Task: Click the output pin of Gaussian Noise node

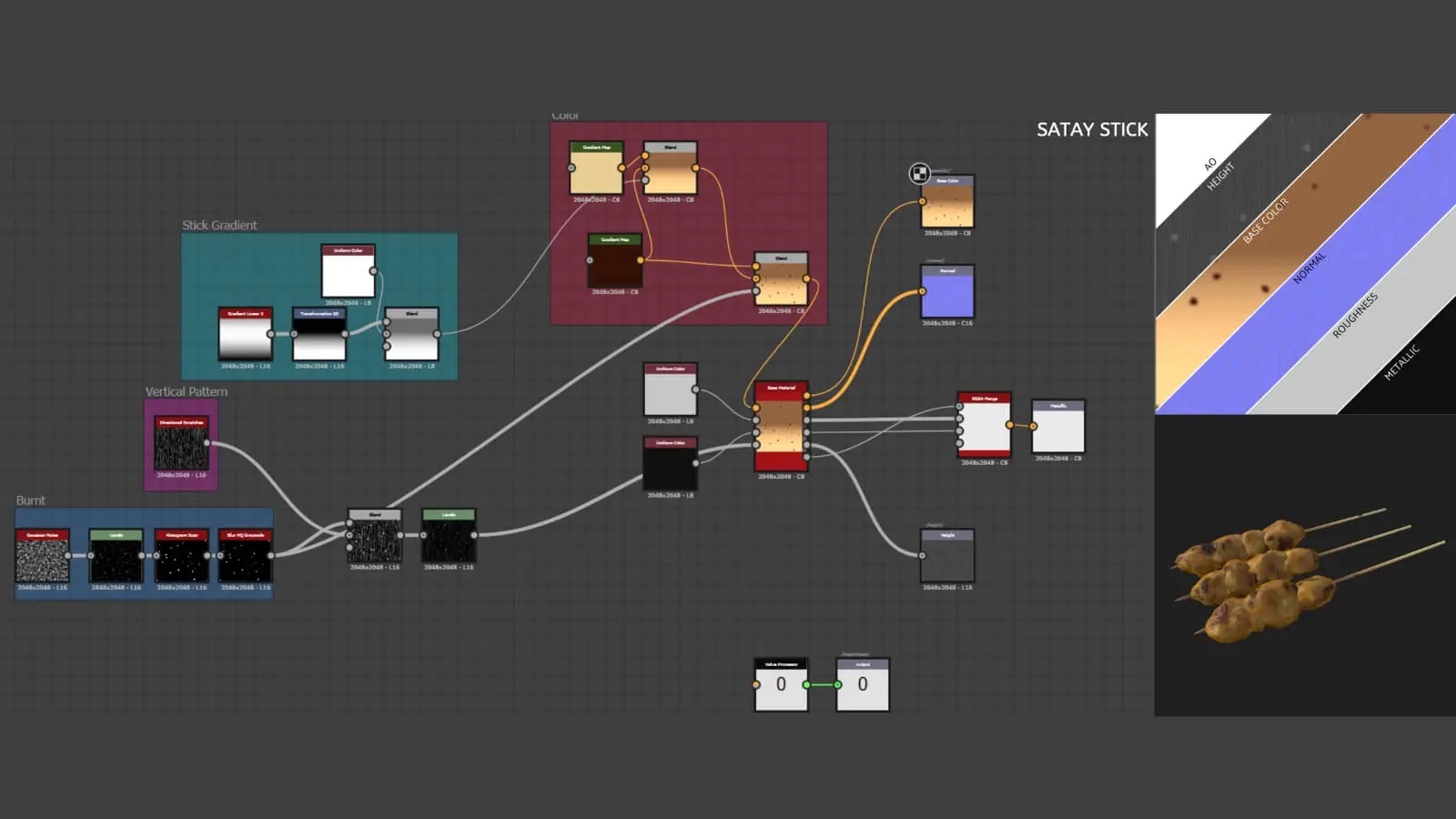Action: coord(68,555)
